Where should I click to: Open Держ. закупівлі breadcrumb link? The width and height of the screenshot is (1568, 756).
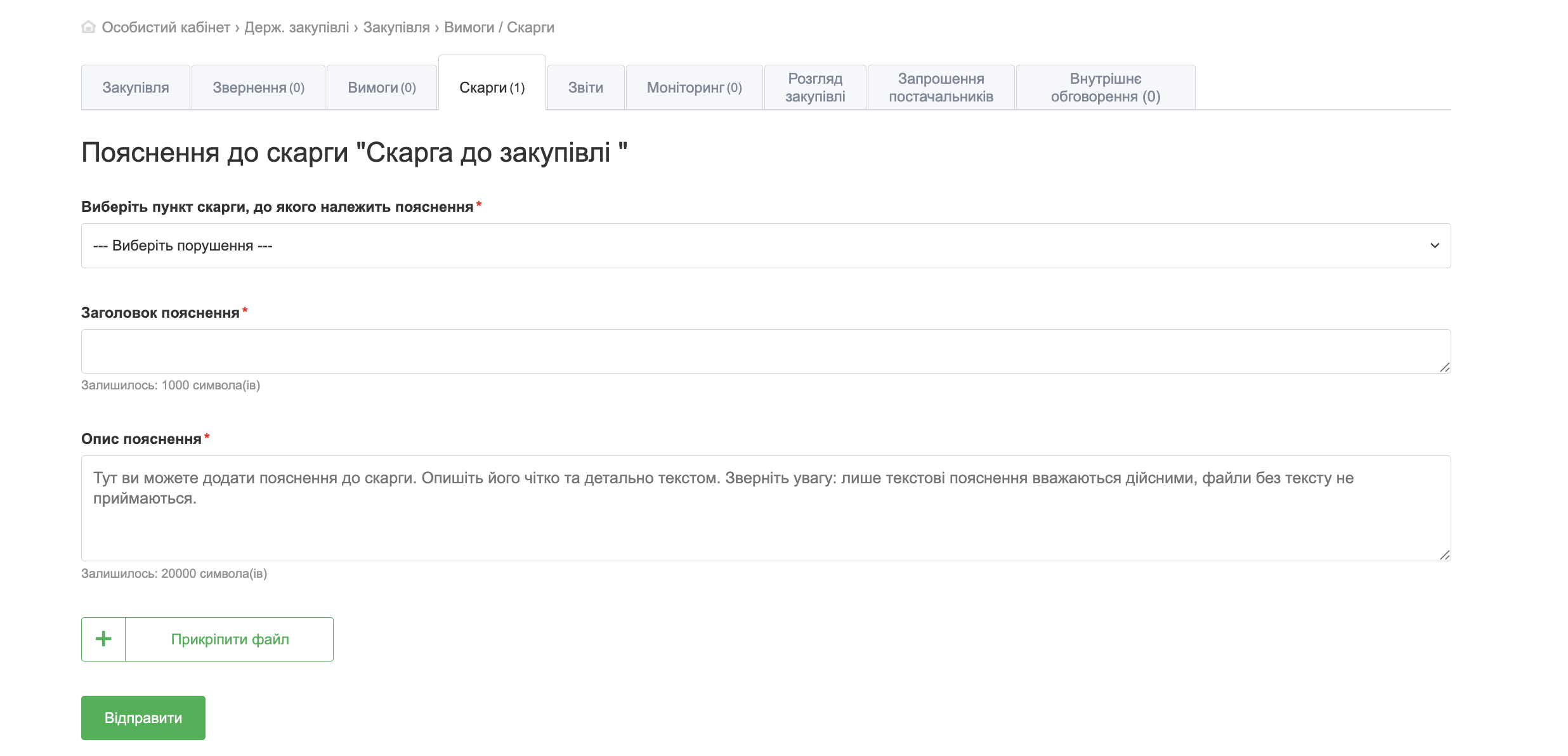click(x=296, y=27)
